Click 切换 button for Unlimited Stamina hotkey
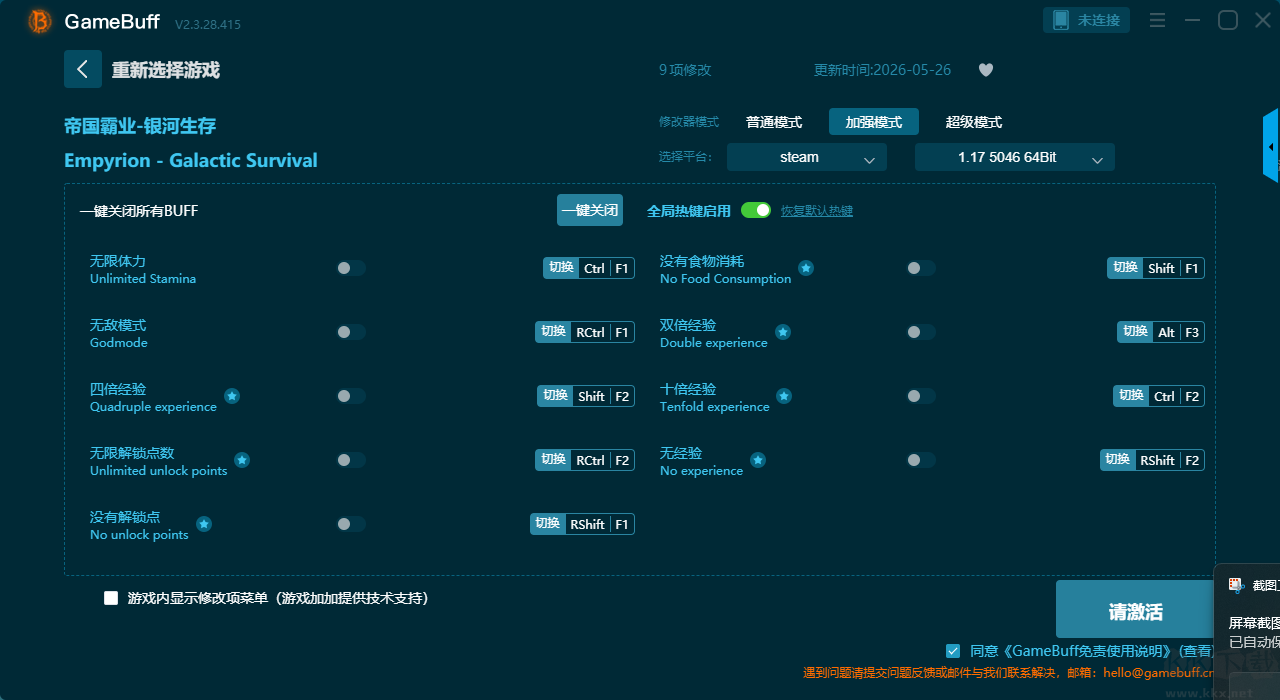Screen dimensions: 1280x700 tap(562, 268)
